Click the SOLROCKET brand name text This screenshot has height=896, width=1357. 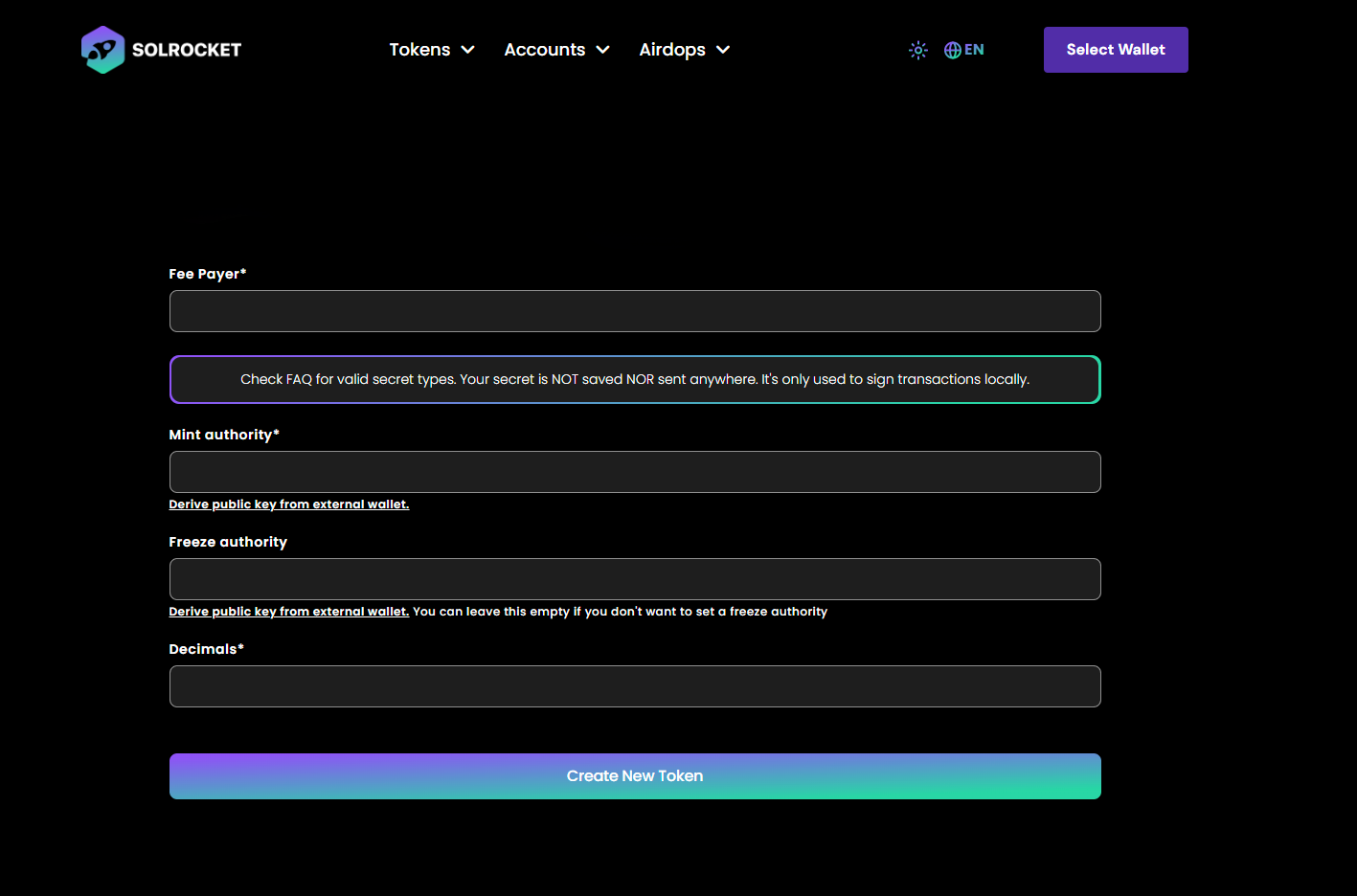coord(187,50)
